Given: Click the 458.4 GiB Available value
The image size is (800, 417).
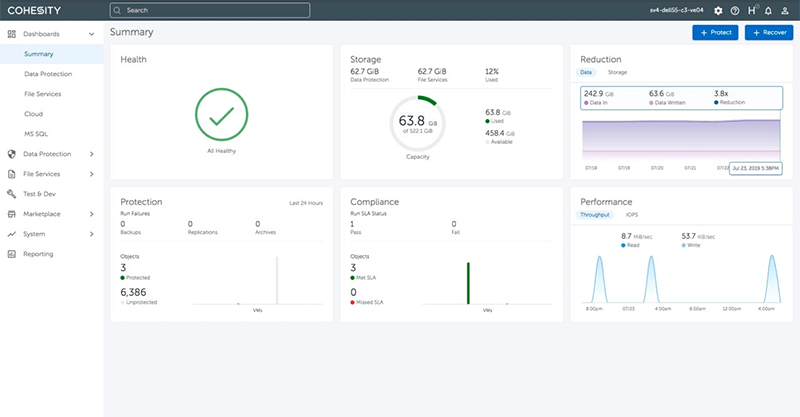Looking at the screenshot, I should (500, 133).
